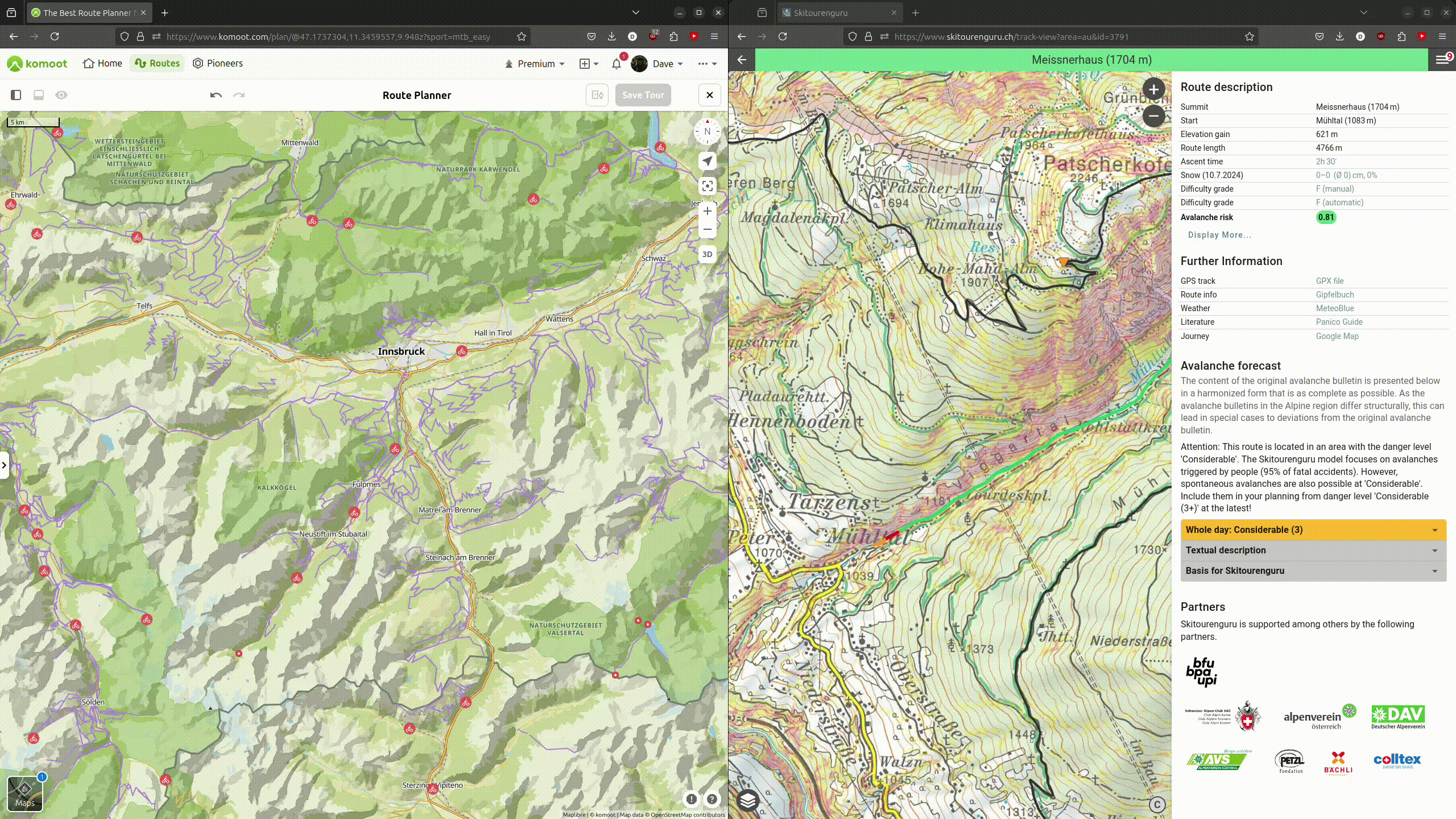Image resolution: width=1456 pixels, height=819 pixels.
Task: Open komoot Routes tab
Action: click(x=158, y=63)
